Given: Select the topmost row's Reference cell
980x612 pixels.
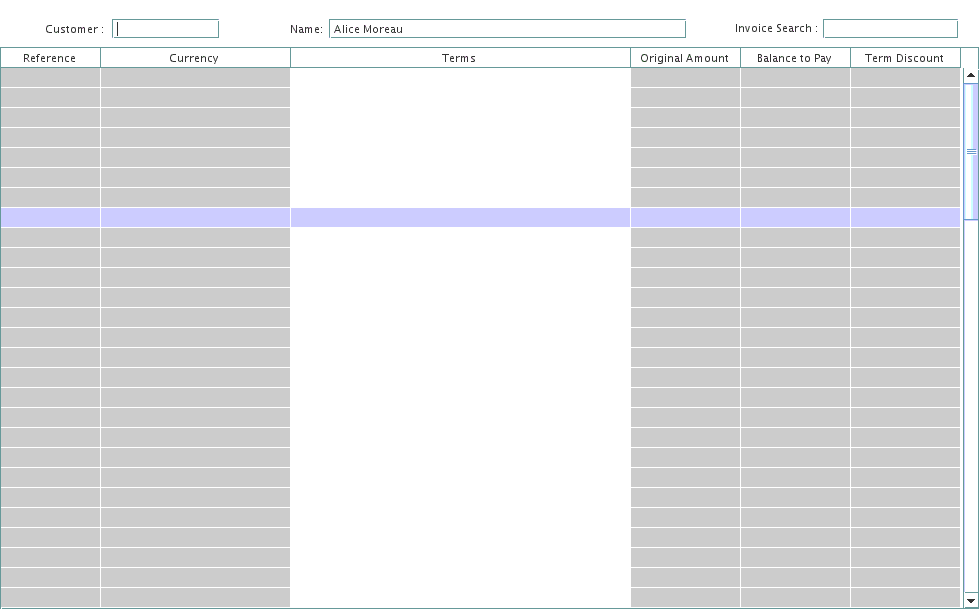Looking at the screenshot, I should 50,78.
